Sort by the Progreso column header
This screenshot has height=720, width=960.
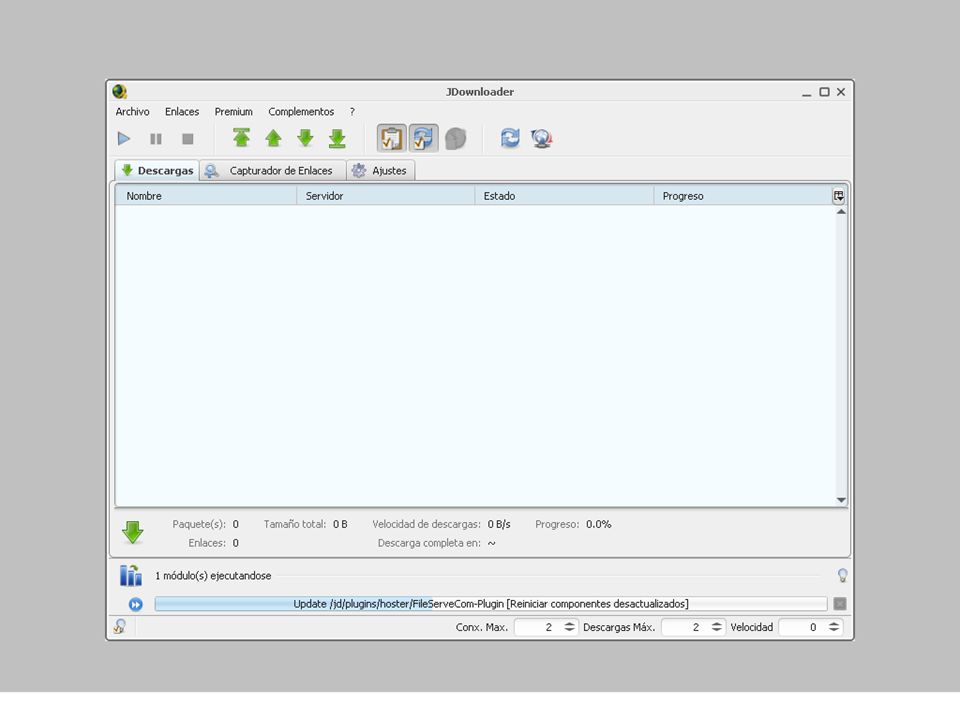[x=742, y=196]
